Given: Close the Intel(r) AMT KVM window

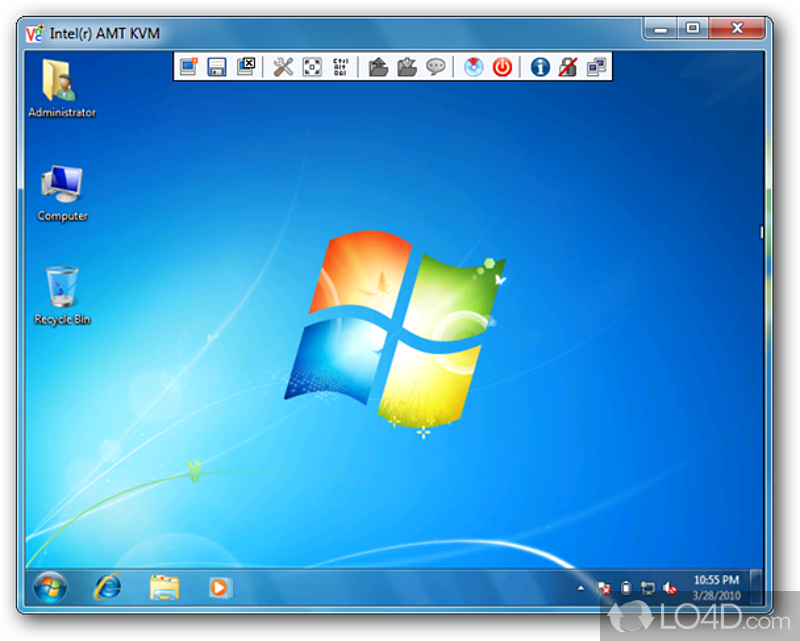Looking at the screenshot, I should (x=737, y=28).
